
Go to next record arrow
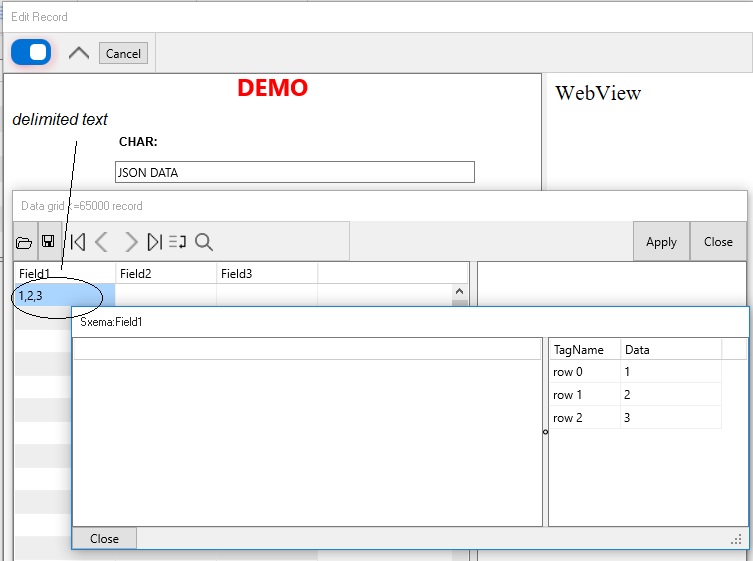click(x=130, y=242)
